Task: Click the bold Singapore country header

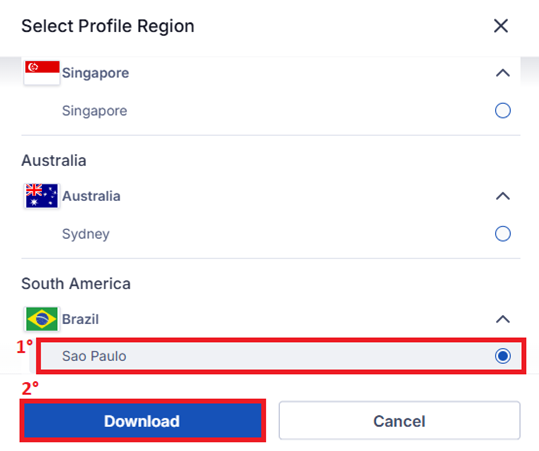Action: [x=96, y=73]
